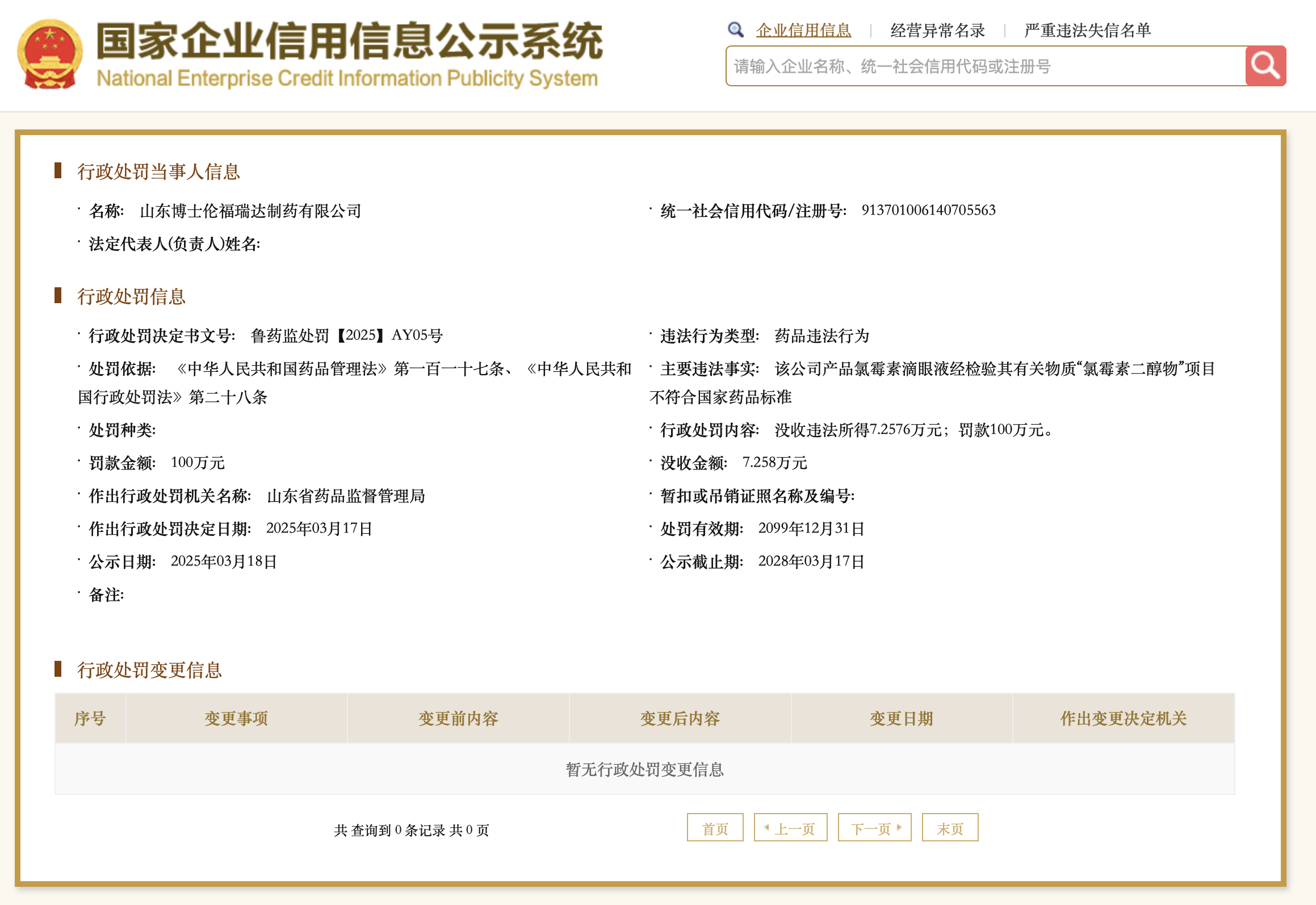Viewport: 1316px width, 905px height.
Task: Click small magnifier icon beside 企业信用信息
Action: [x=736, y=30]
